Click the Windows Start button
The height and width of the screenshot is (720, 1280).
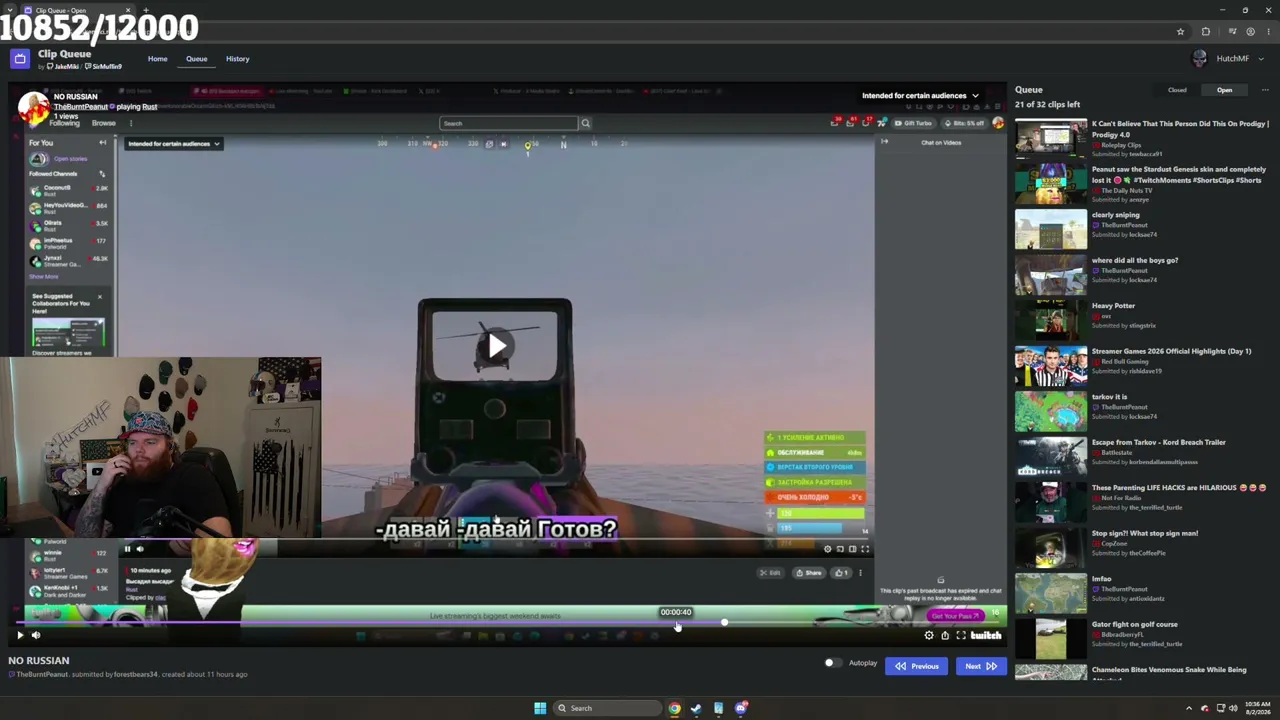click(x=540, y=708)
